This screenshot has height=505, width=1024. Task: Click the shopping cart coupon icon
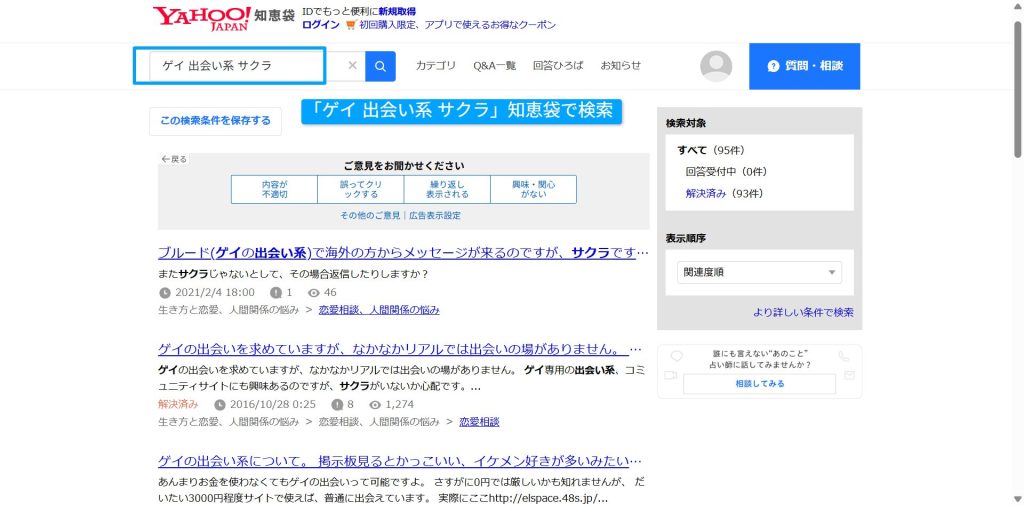[x=351, y=25]
